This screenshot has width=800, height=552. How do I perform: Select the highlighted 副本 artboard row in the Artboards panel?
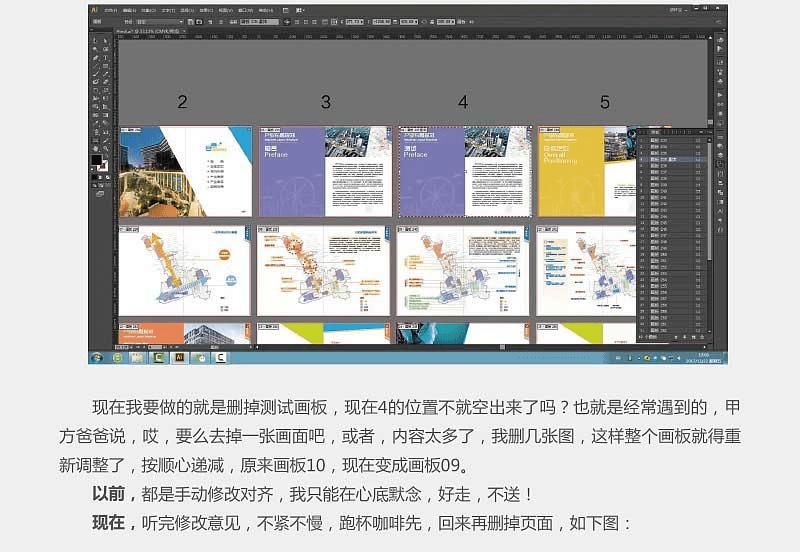click(672, 159)
